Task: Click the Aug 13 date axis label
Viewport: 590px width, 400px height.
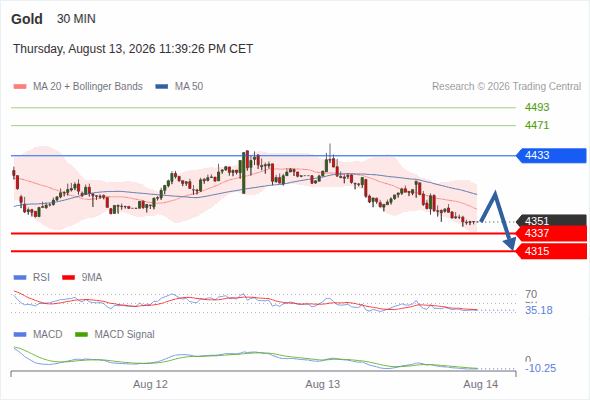Action: coord(322,385)
